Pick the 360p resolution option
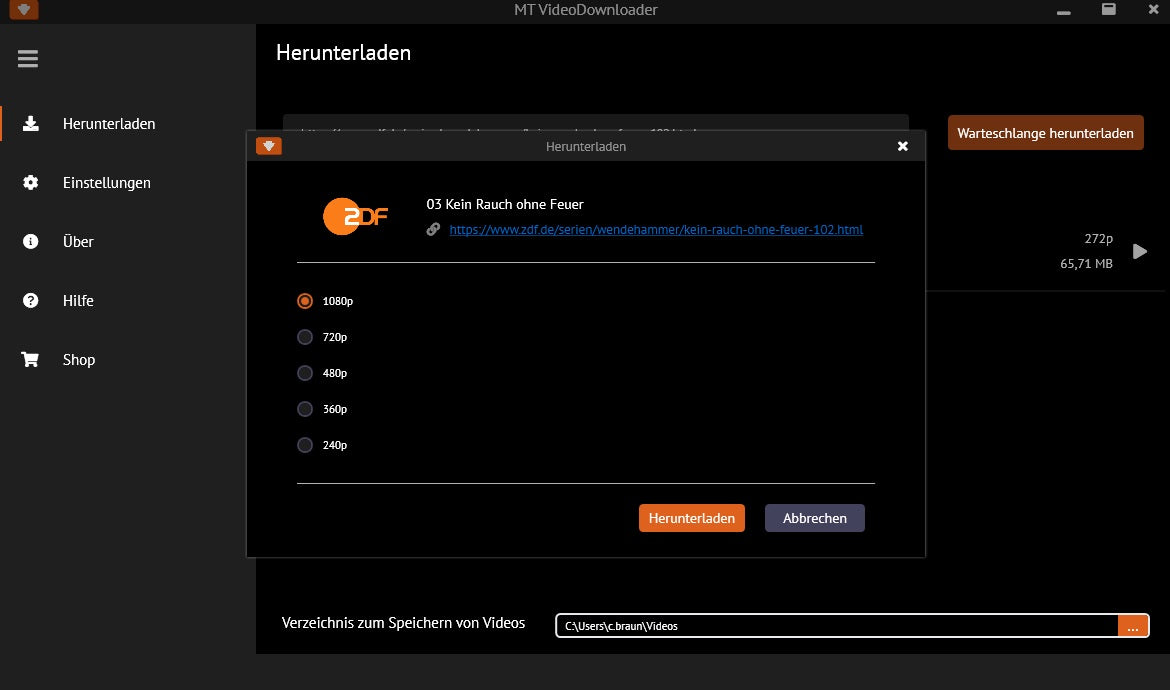The height and width of the screenshot is (690, 1170). click(305, 409)
